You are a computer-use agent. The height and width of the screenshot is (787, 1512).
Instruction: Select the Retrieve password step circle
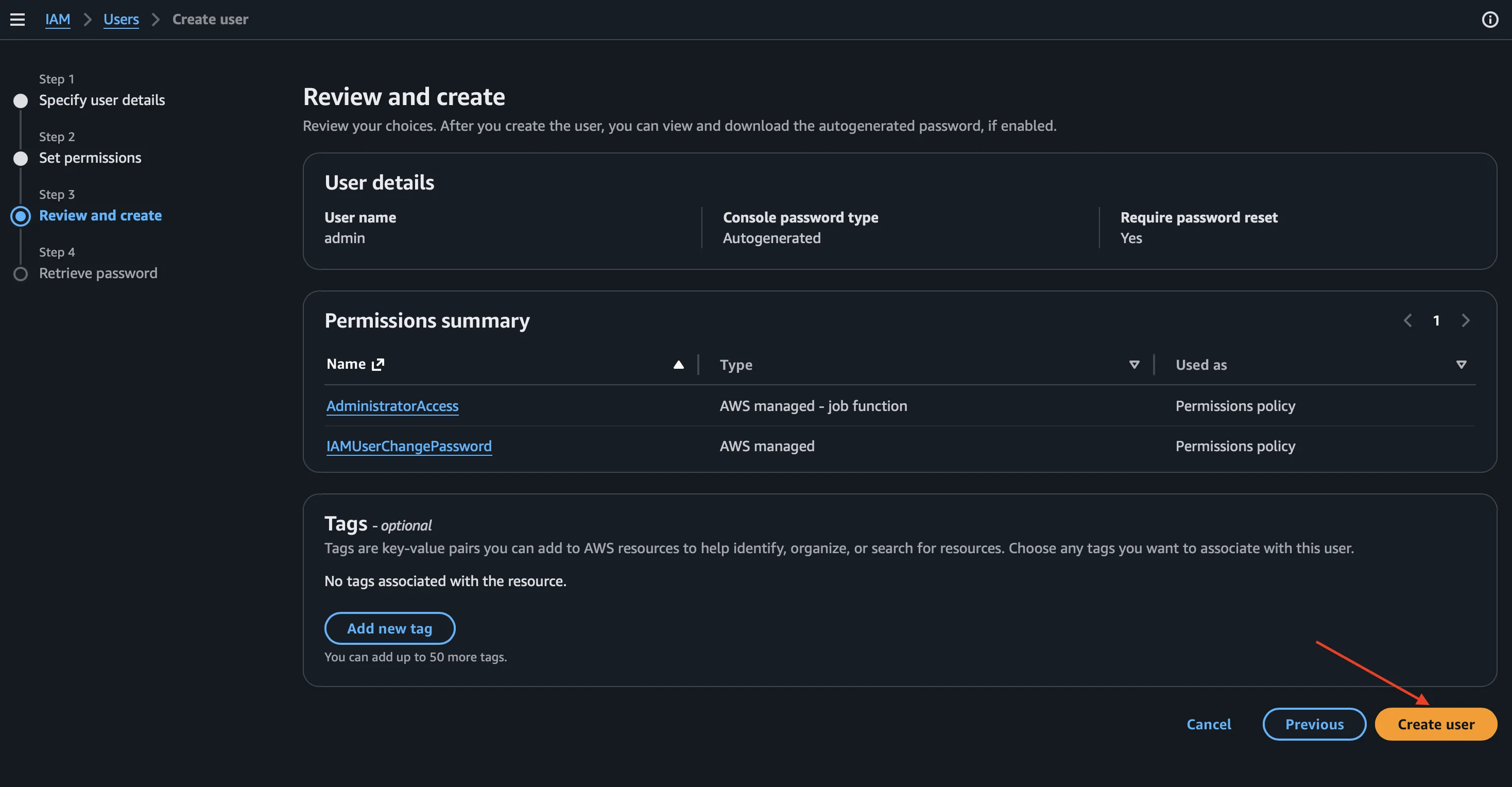pyautogui.click(x=21, y=273)
